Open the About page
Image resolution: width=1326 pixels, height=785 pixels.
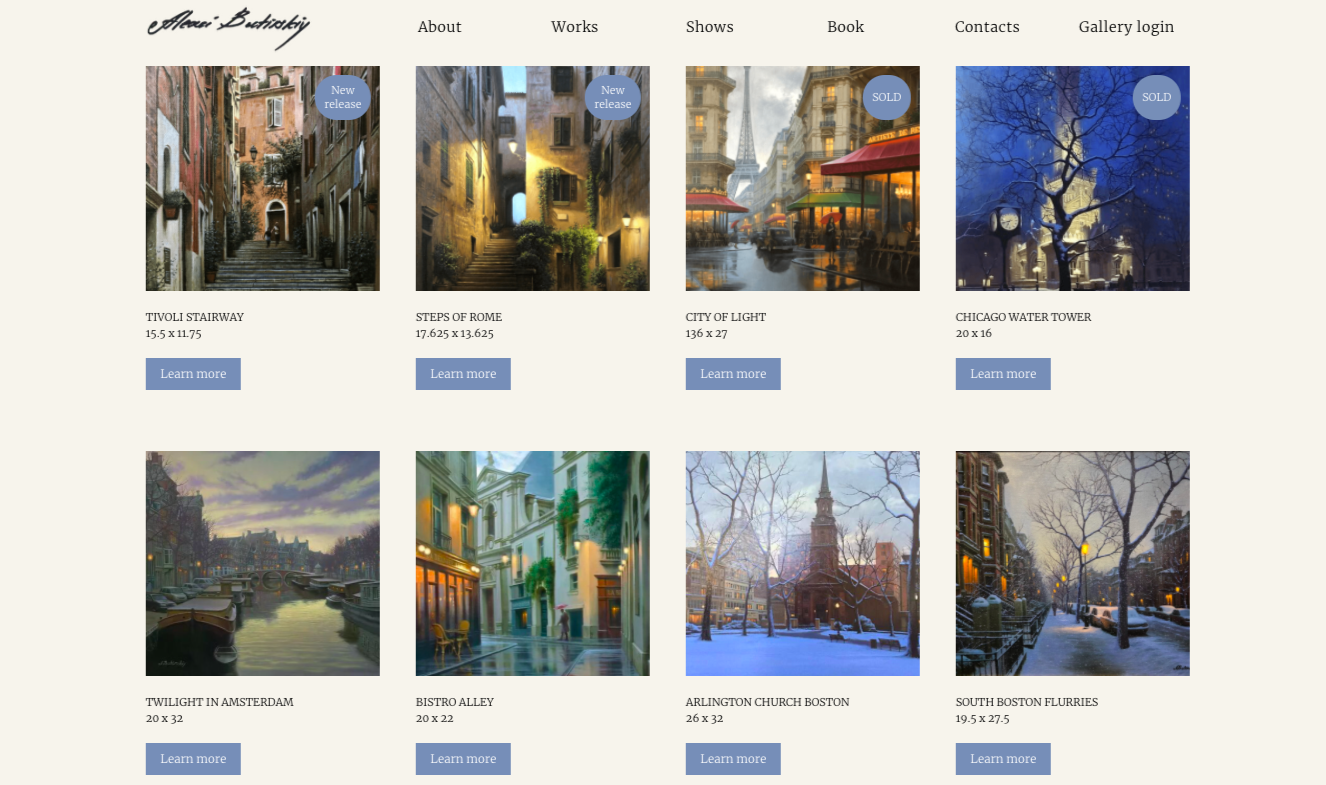point(440,27)
